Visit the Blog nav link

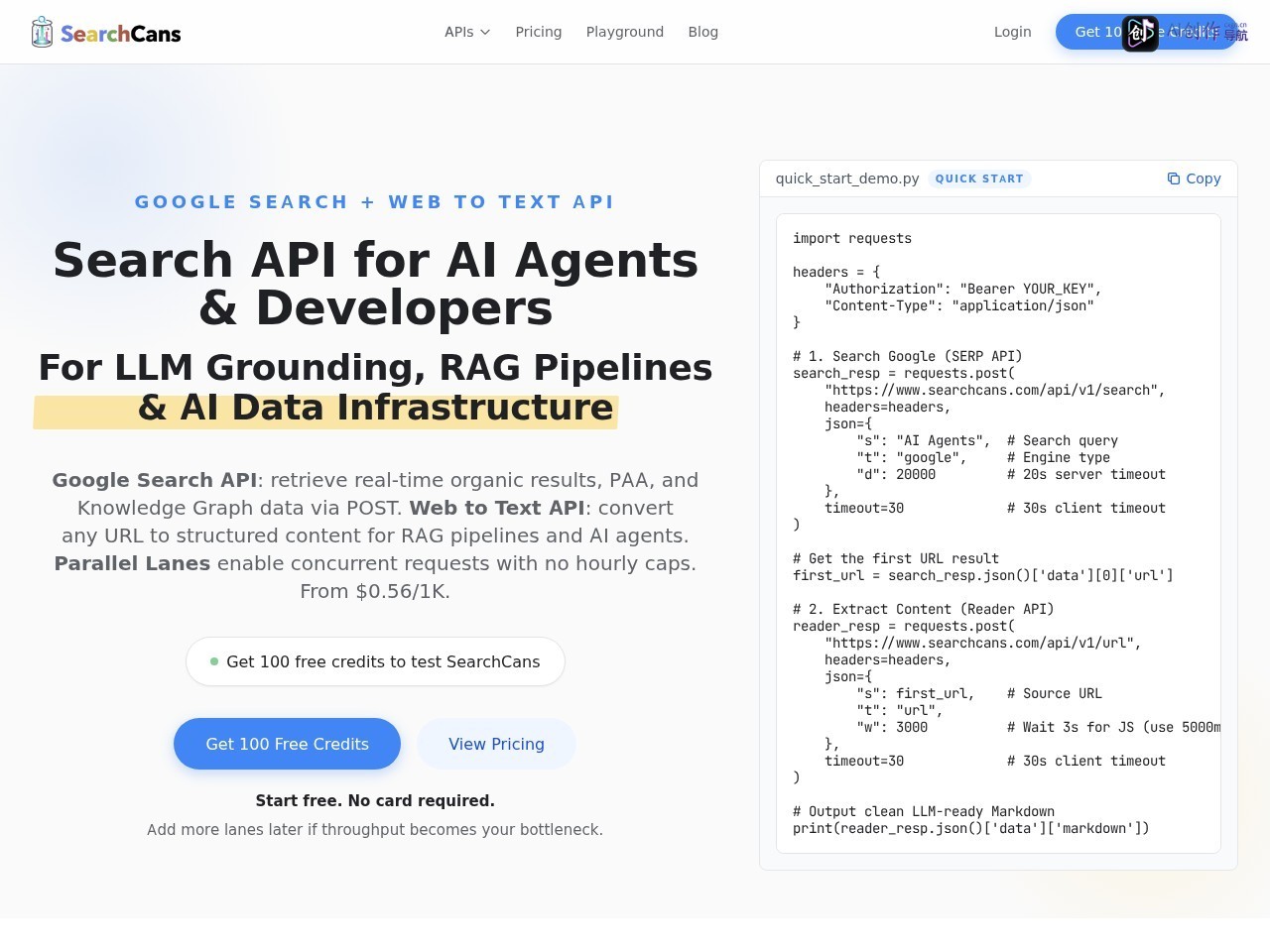pyautogui.click(x=703, y=32)
